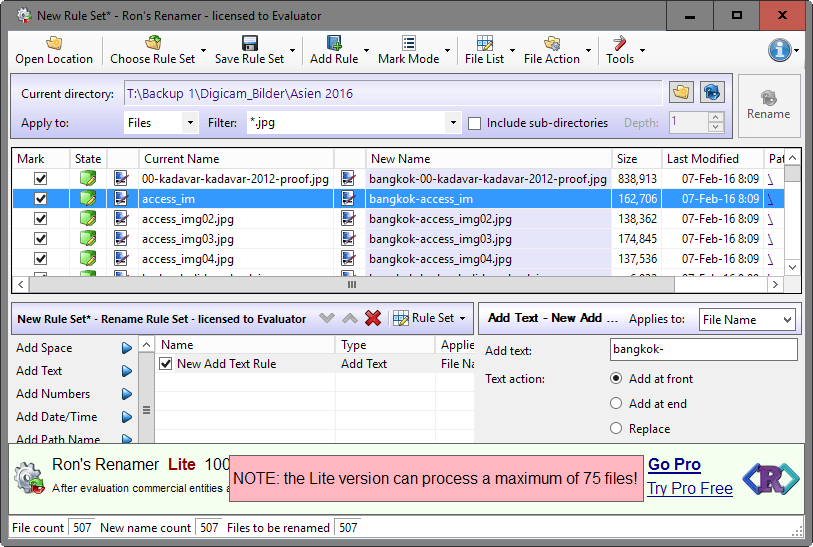Click the blue info help icon
Screen dimensions: 813x547
(x=780, y=50)
